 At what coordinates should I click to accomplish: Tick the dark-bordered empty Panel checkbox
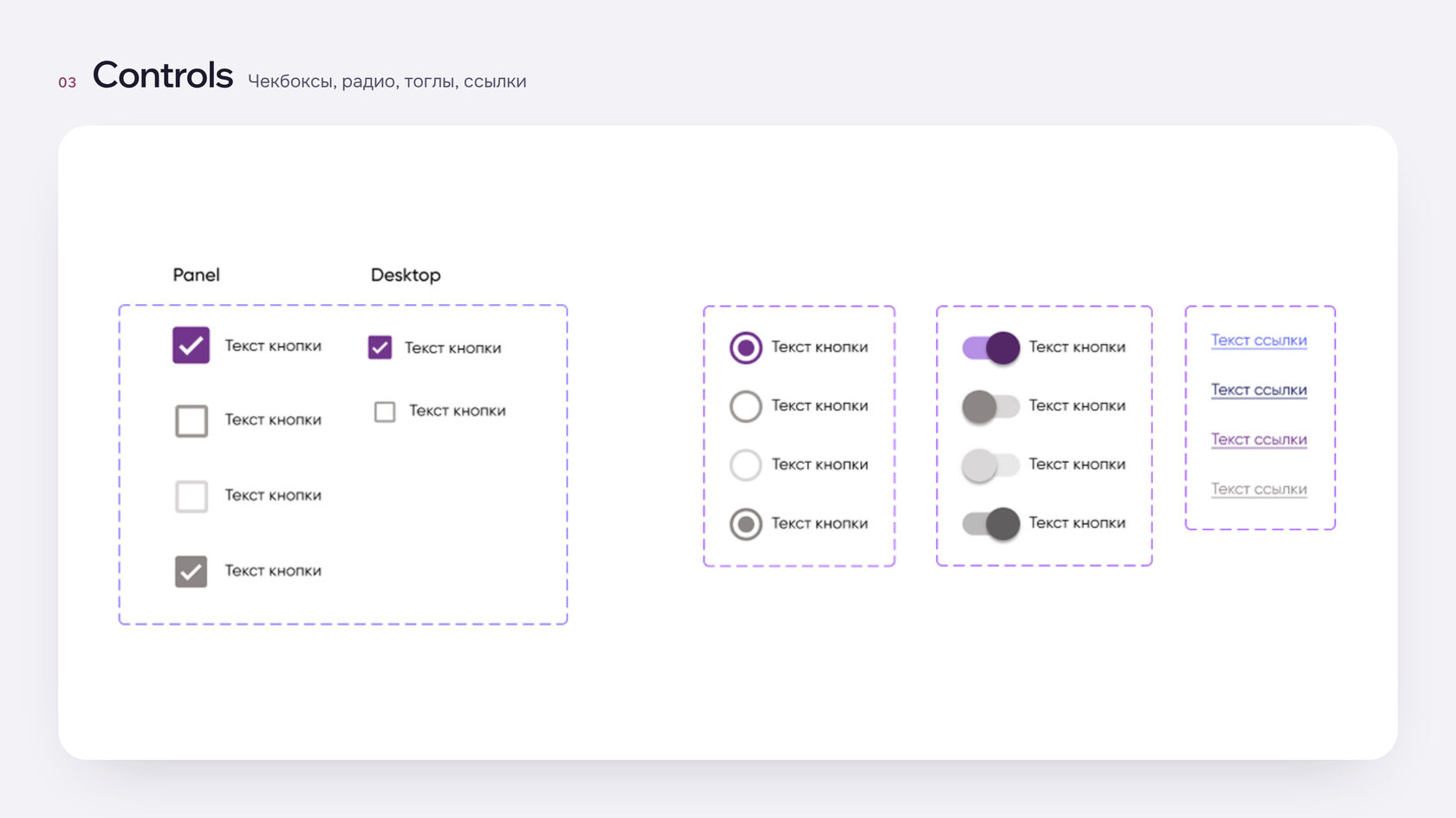192,420
